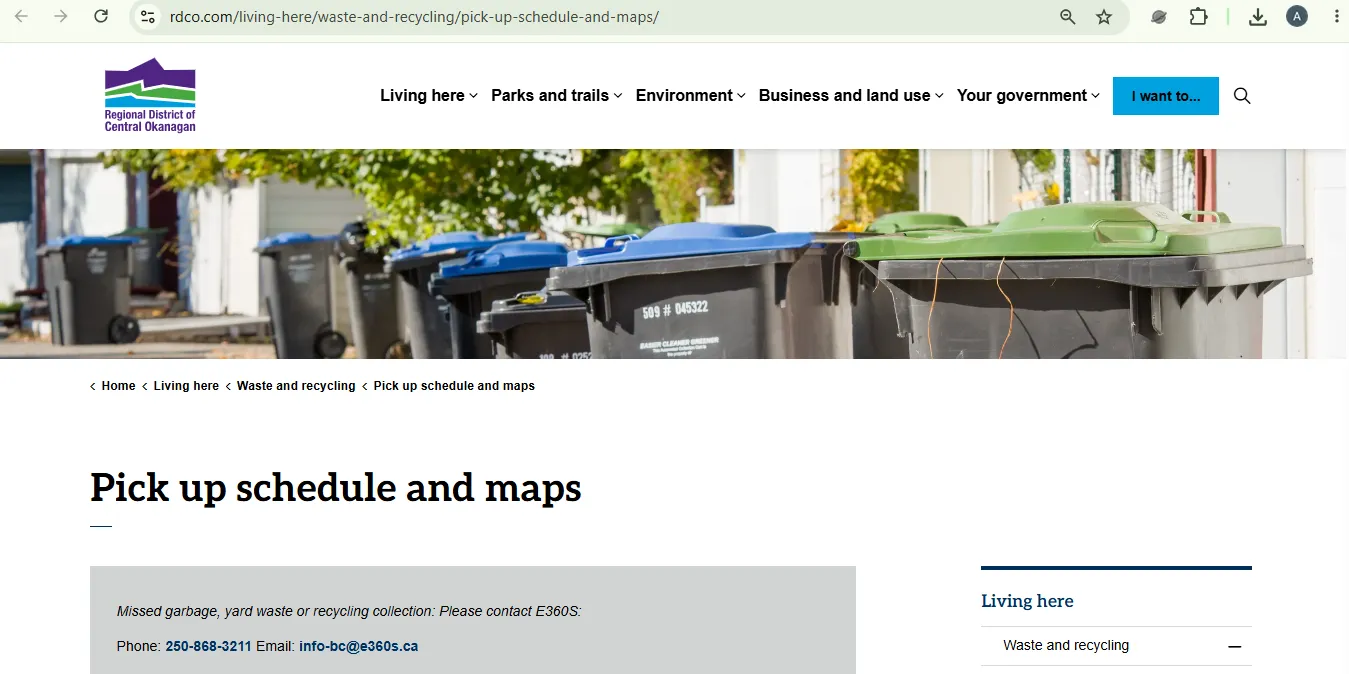The width and height of the screenshot is (1349, 674).
Task: Open the browser extensions puzzle icon
Action: [1198, 17]
